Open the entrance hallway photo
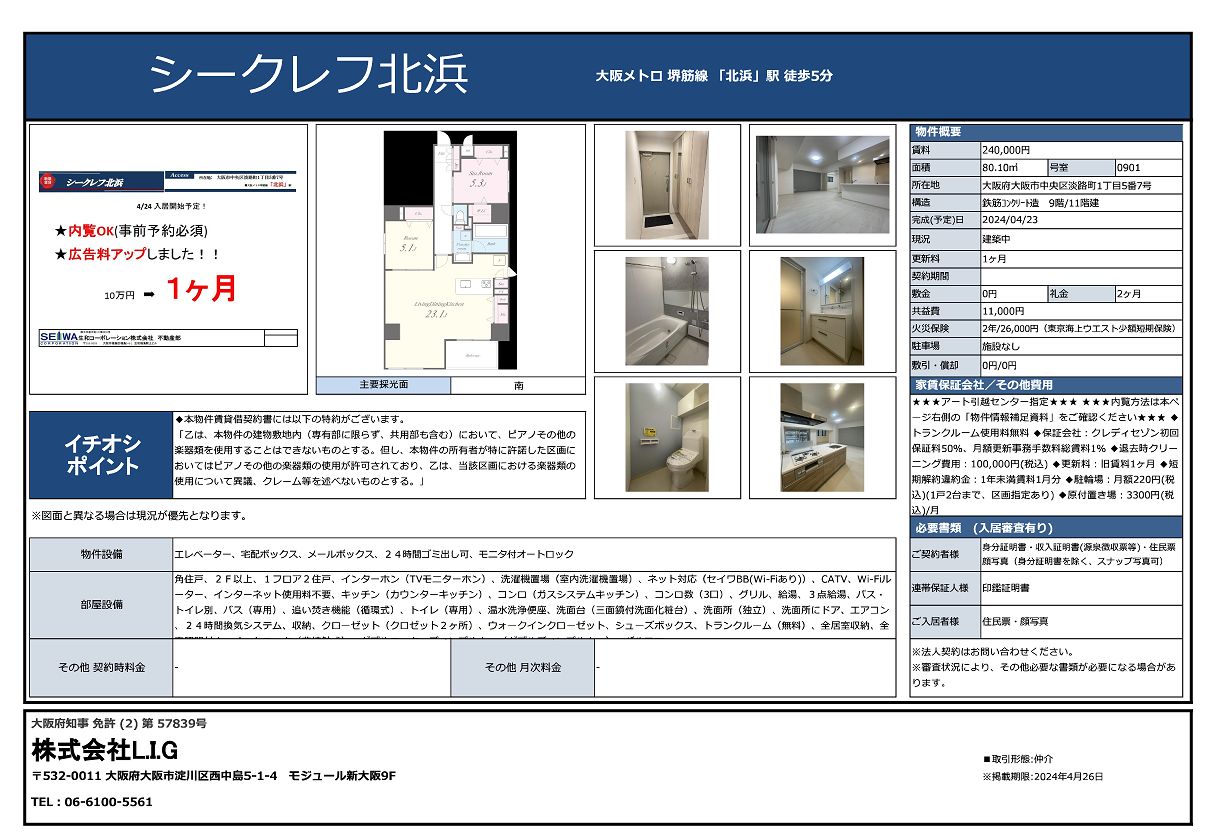The height and width of the screenshot is (836, 1213). click(667, 183)
